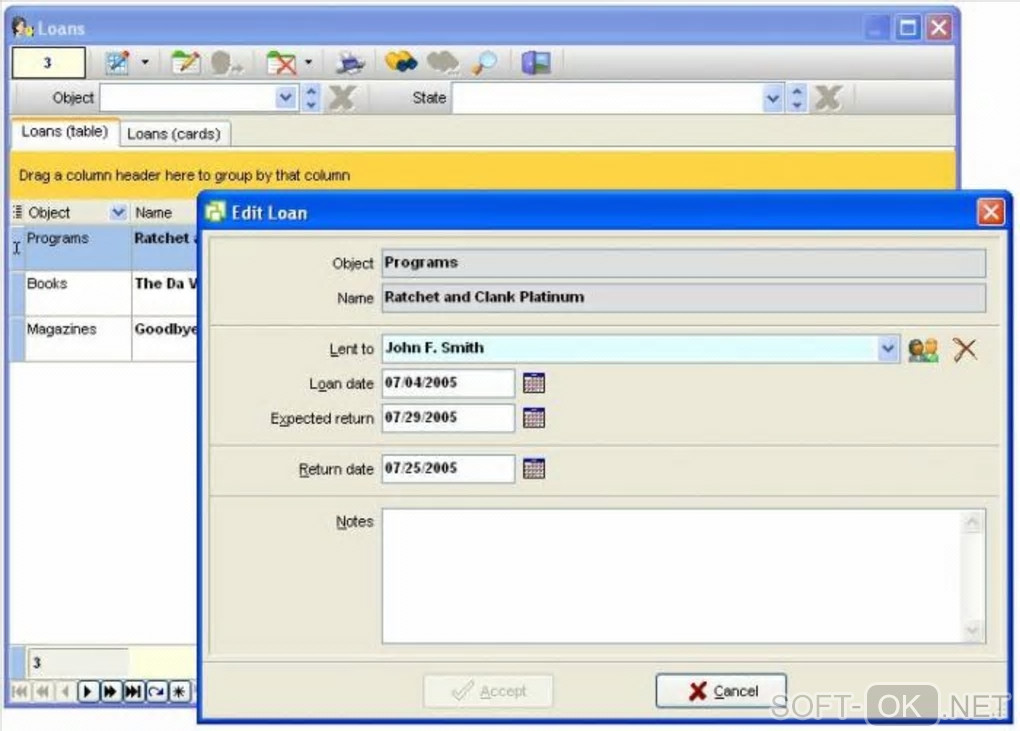The height and width of the screenshot is (731, 1020).
Task: Clear the Object filter with the X icon
Action: point(342,98)
